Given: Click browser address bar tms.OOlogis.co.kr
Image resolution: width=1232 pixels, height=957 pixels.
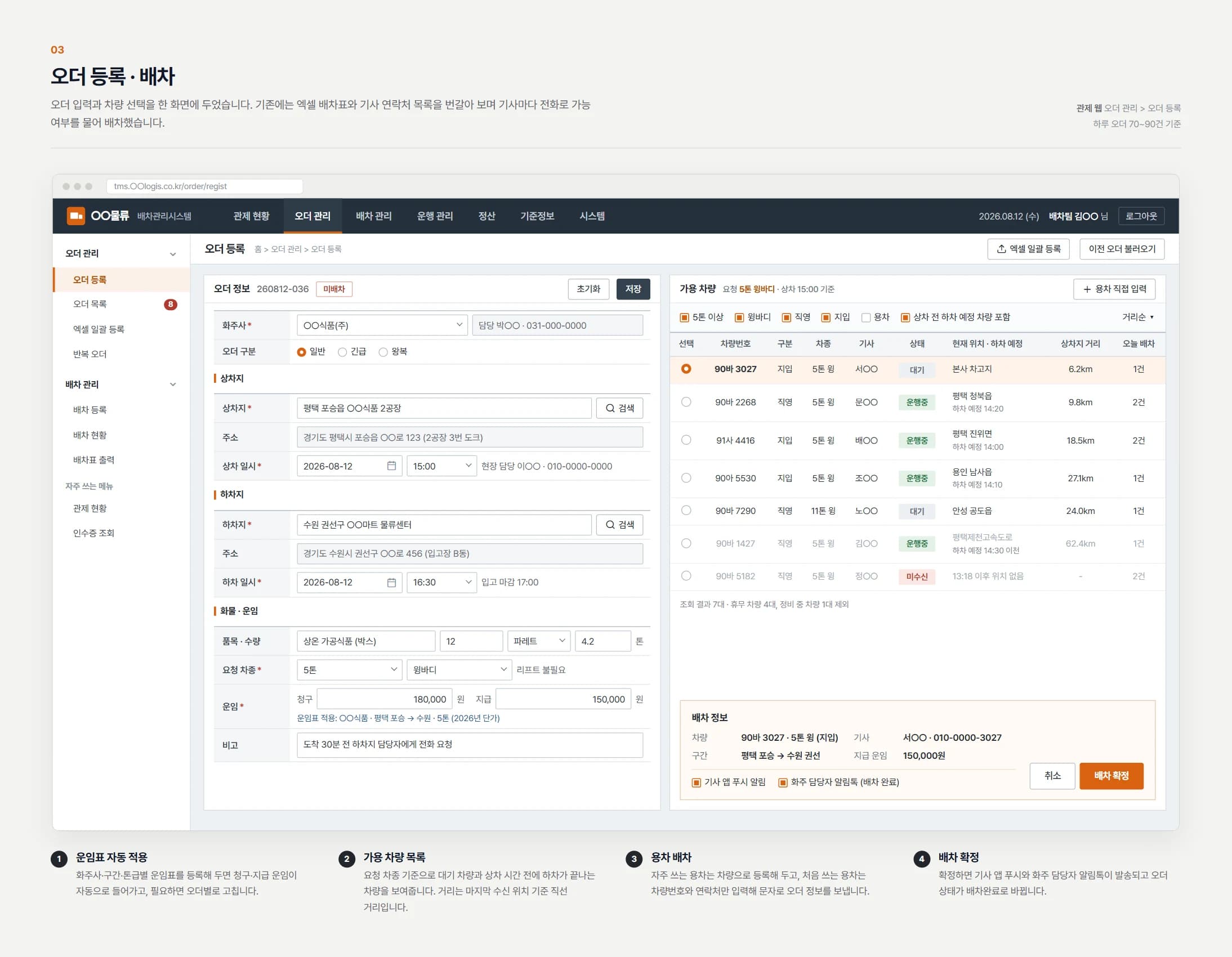Looking at the screenshot, I should pos(204,186).
